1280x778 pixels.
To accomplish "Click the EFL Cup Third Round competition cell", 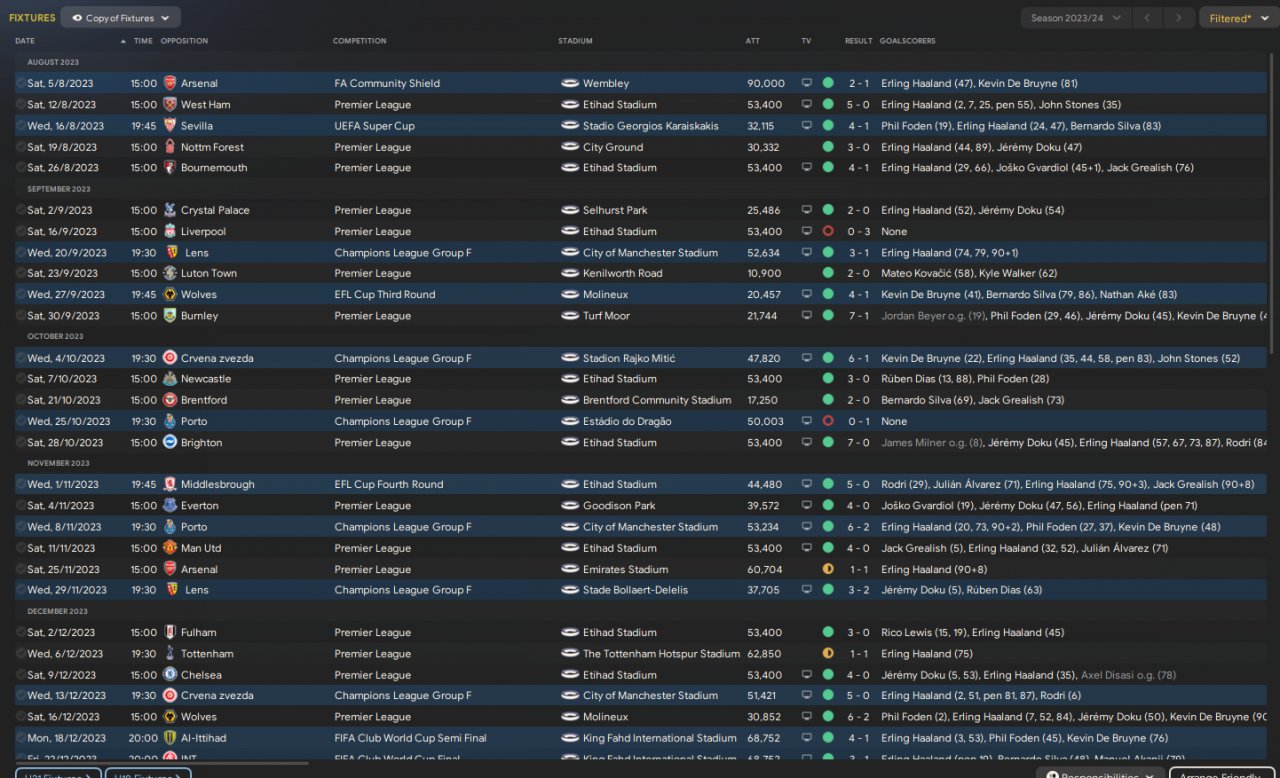I will coord(385,295).
